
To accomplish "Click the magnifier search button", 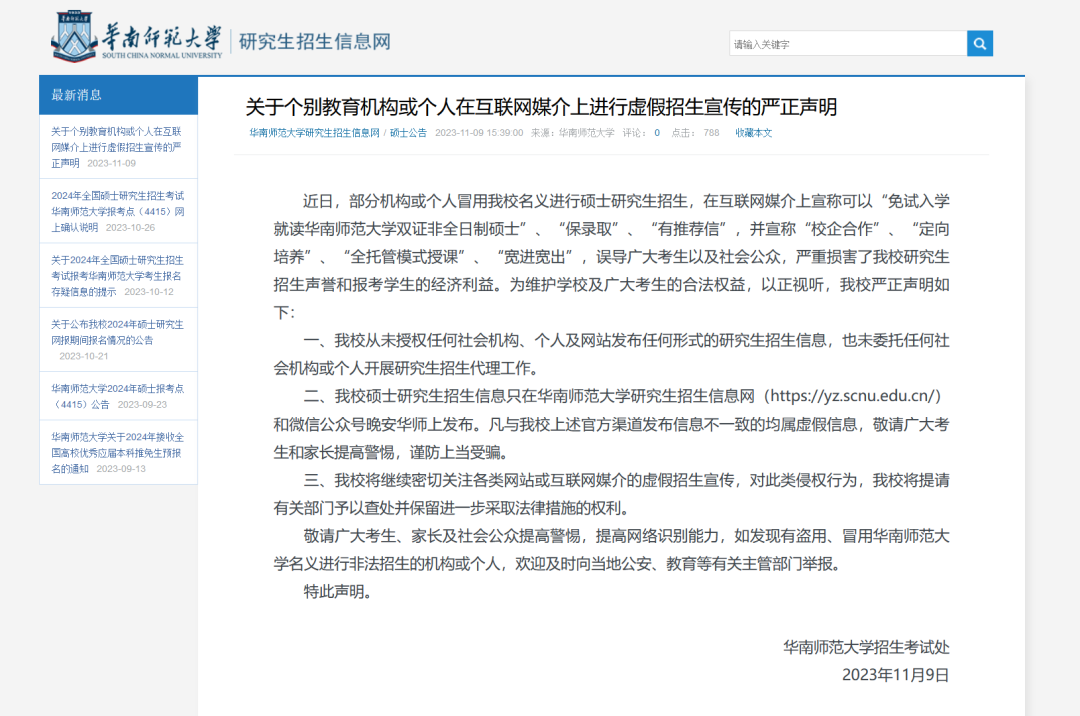I will 980,44.
